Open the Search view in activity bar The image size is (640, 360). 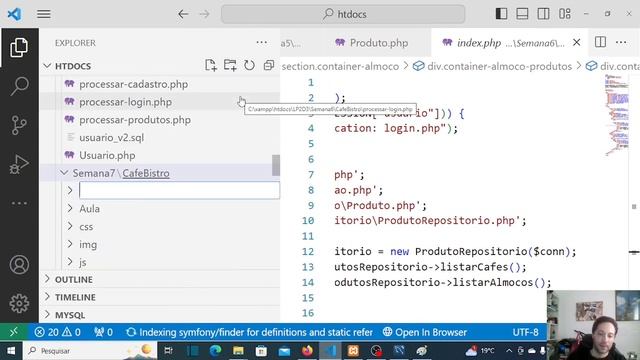(x=19, y=86)
